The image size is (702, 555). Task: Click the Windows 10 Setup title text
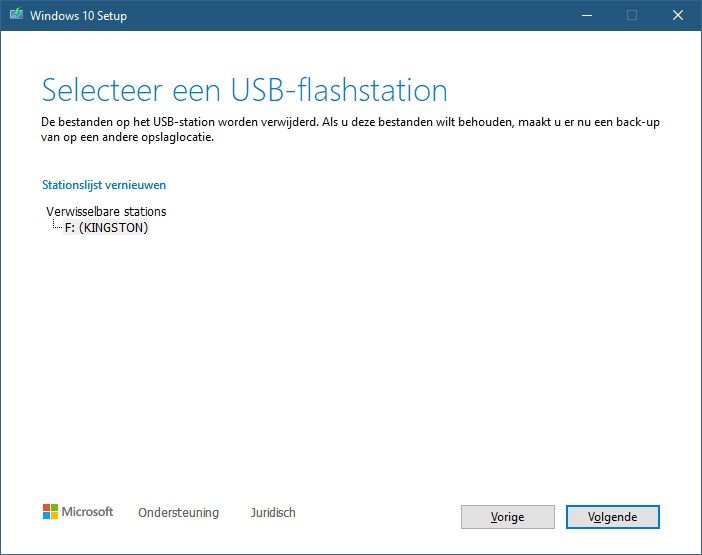point(78,16)
